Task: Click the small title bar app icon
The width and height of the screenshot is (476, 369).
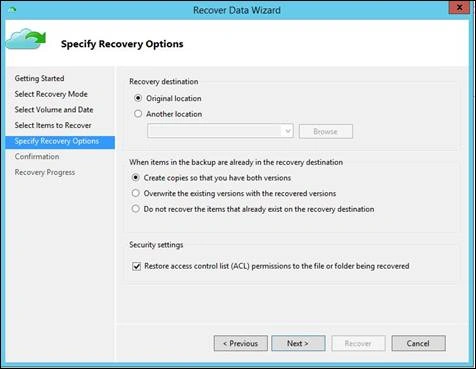Action: tap(12, 10)
